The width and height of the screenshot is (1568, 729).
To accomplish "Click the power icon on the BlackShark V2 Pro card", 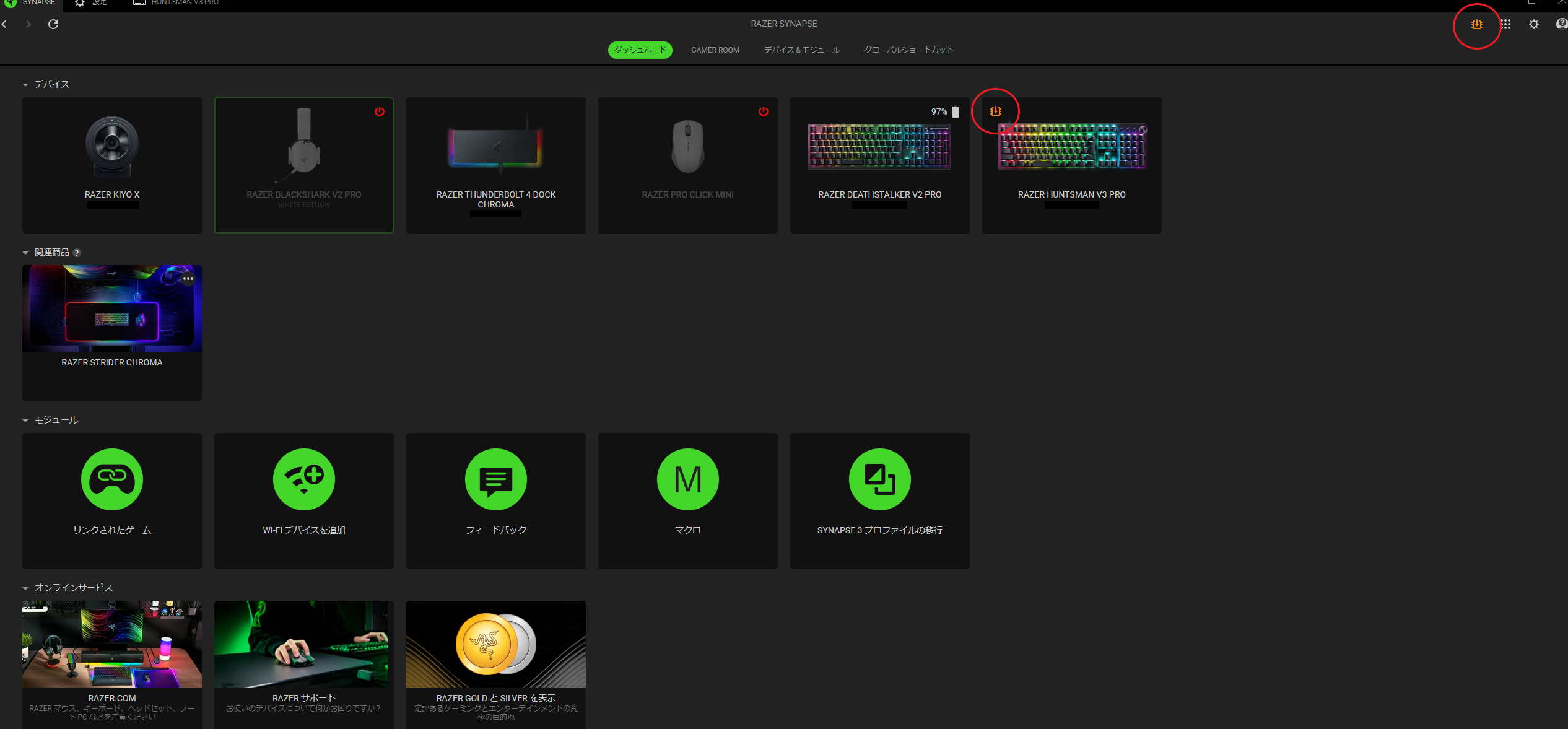I will tap(380, 111).
